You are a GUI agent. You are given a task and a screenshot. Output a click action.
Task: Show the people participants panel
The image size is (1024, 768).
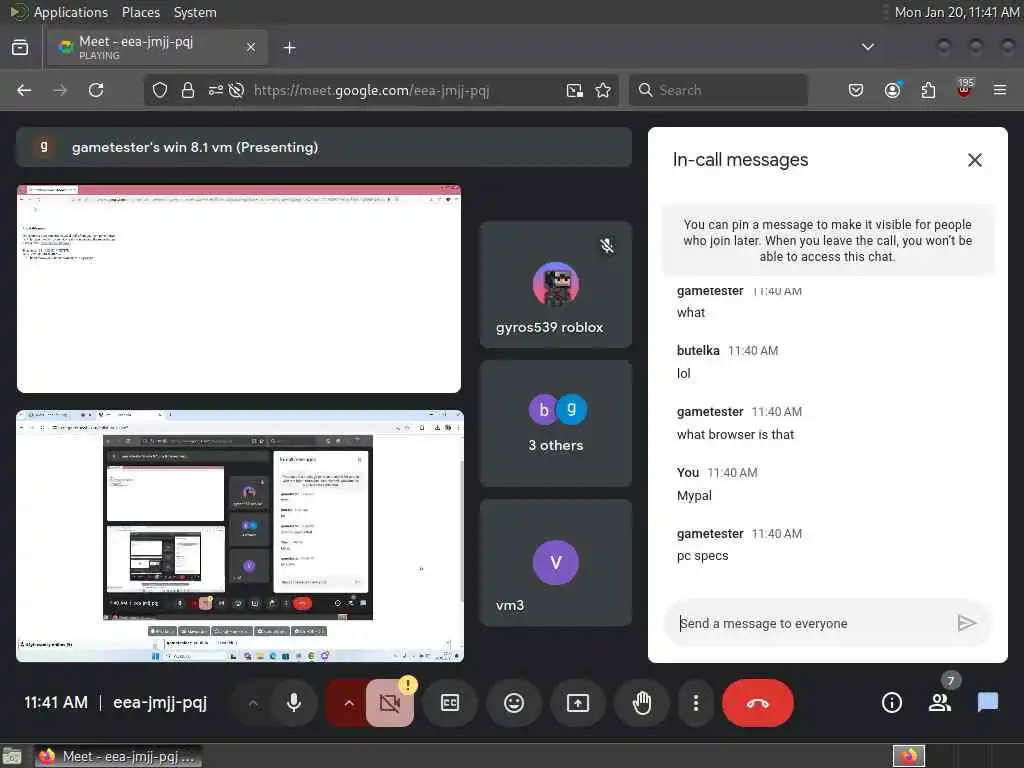click(x=940, y=703)
